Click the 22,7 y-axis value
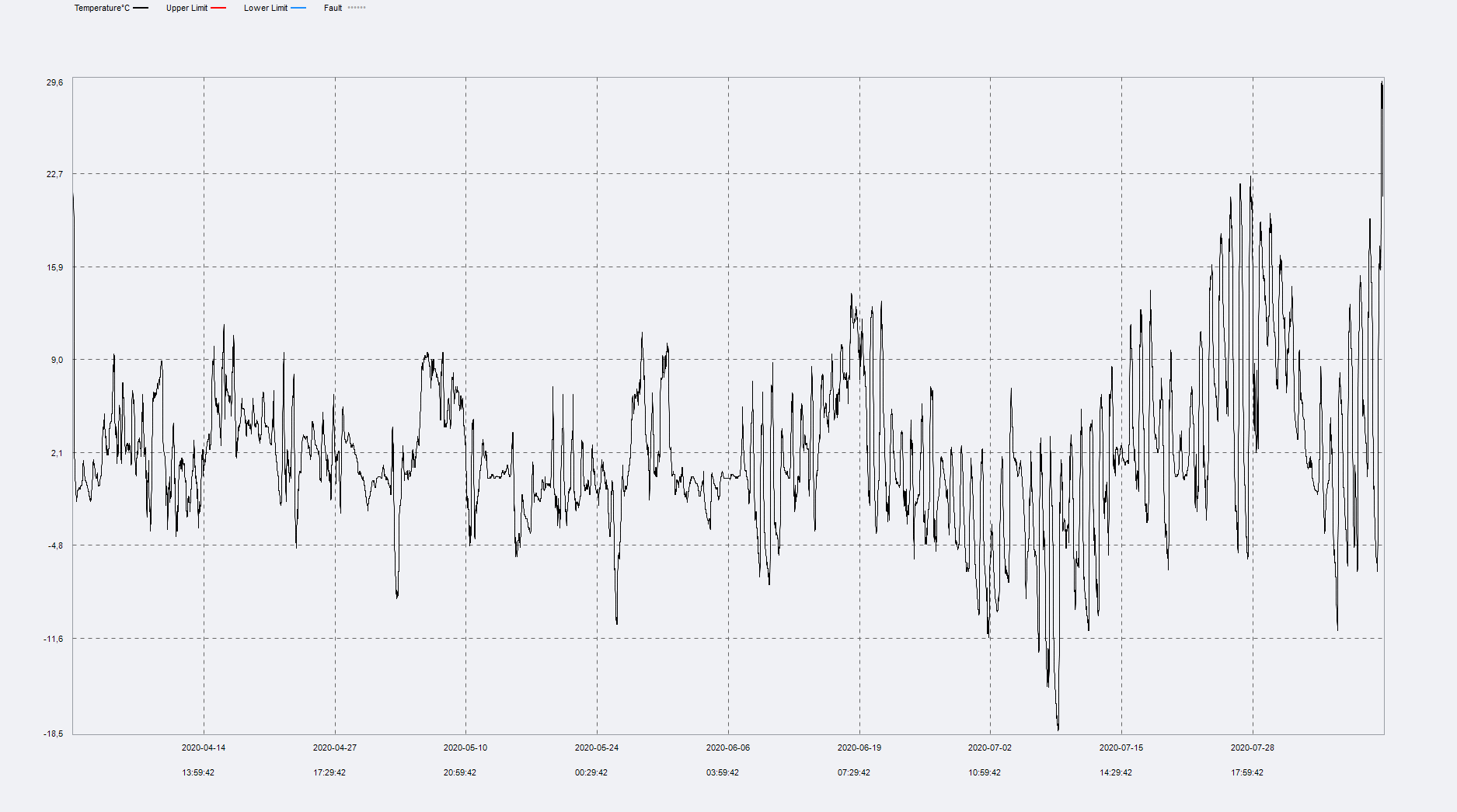 coord(54,174)
